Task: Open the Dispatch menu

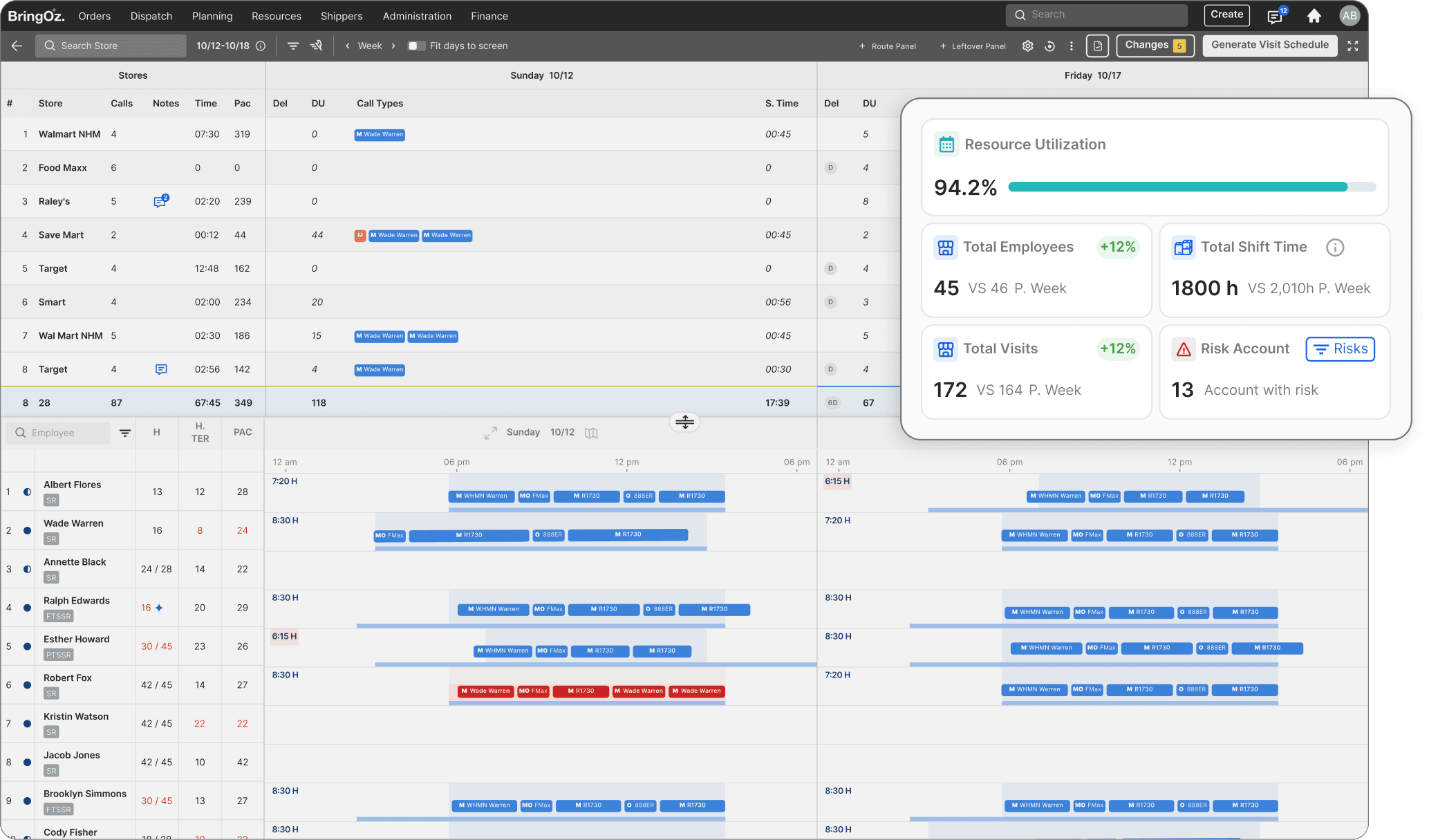Action: click(151, 16)
